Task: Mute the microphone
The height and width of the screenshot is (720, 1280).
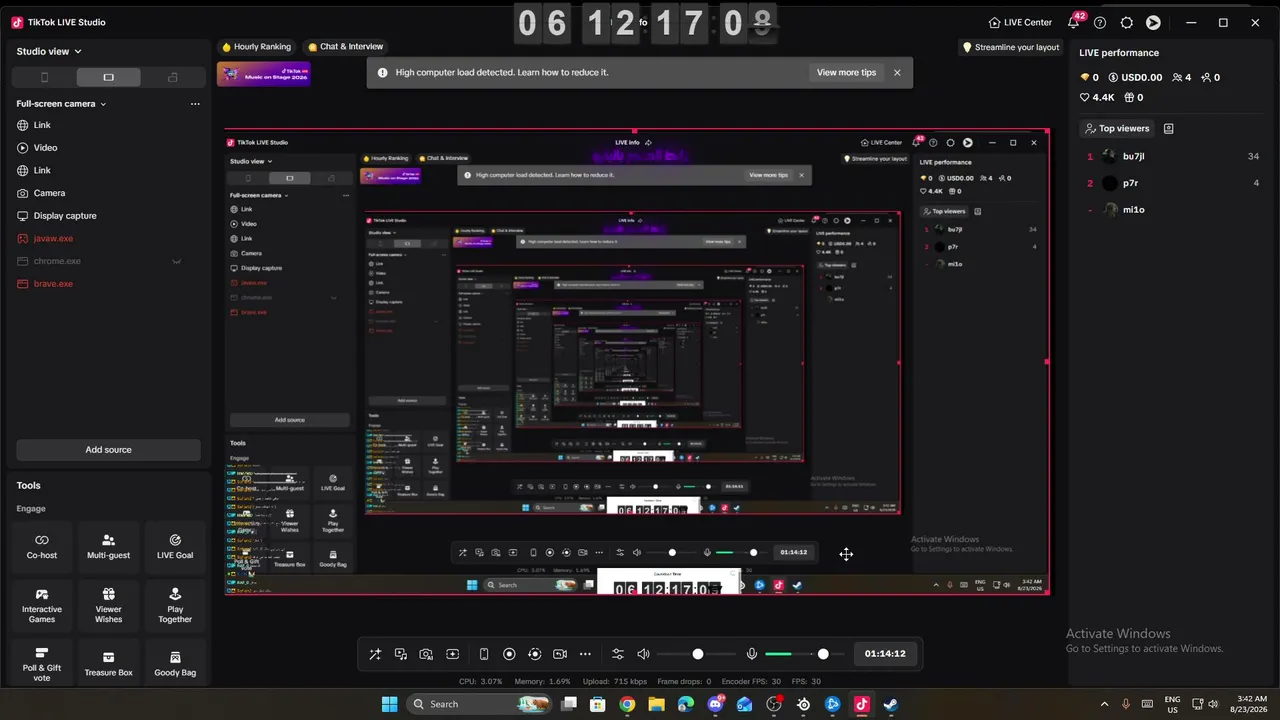Action: 752,654
